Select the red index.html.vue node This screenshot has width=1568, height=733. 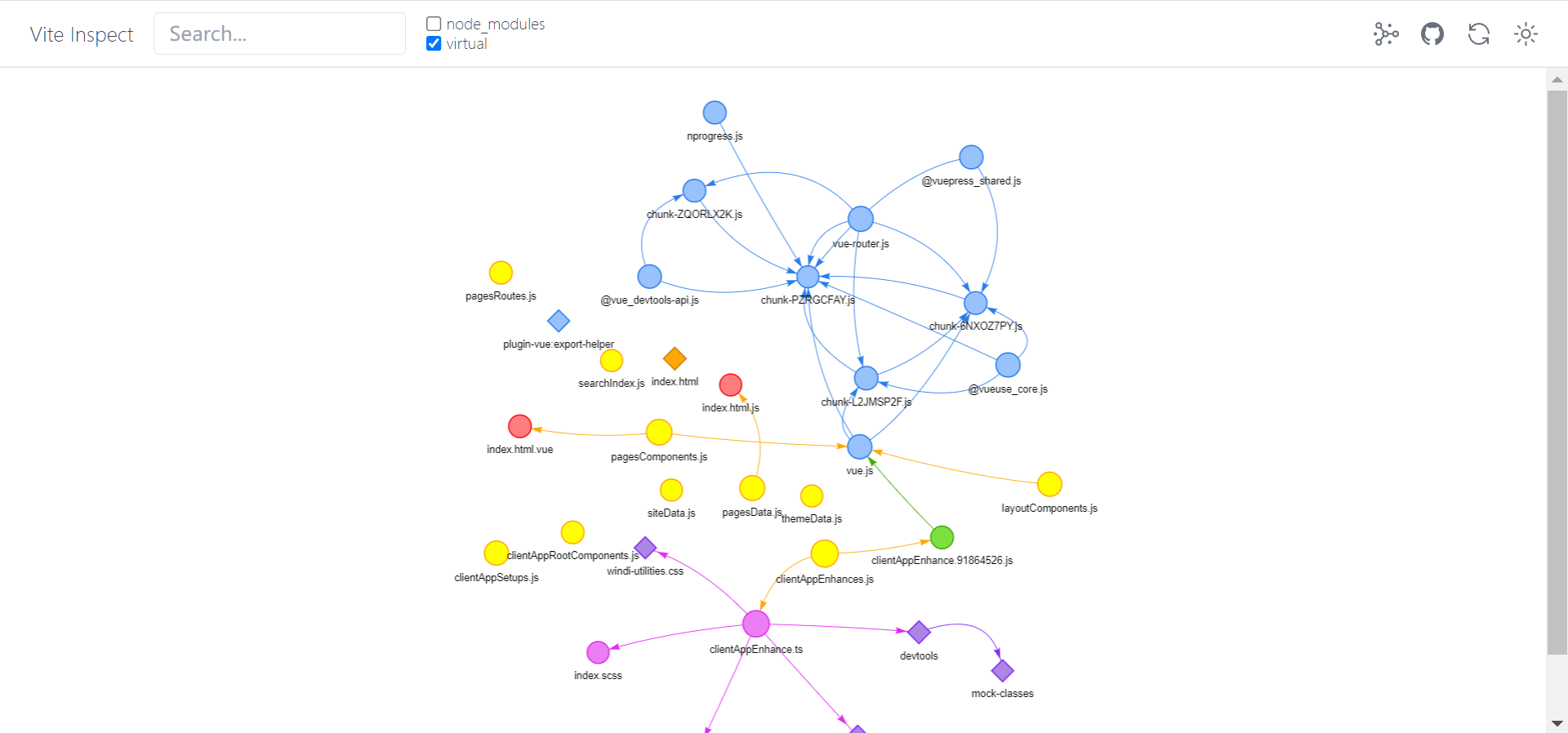point(520,426)
